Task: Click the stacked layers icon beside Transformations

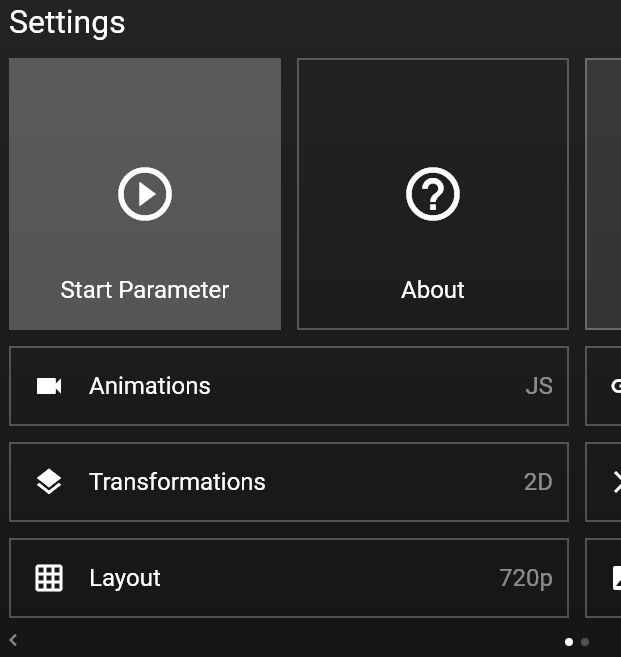Action: coord(49,481)
